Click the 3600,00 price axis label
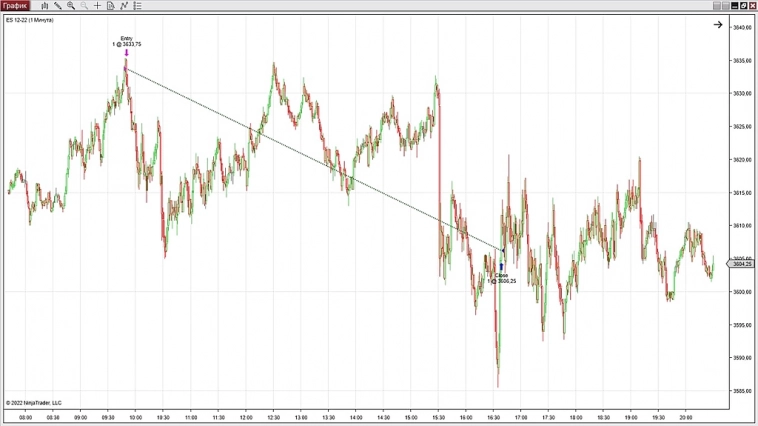 click(x=742, y=292)
